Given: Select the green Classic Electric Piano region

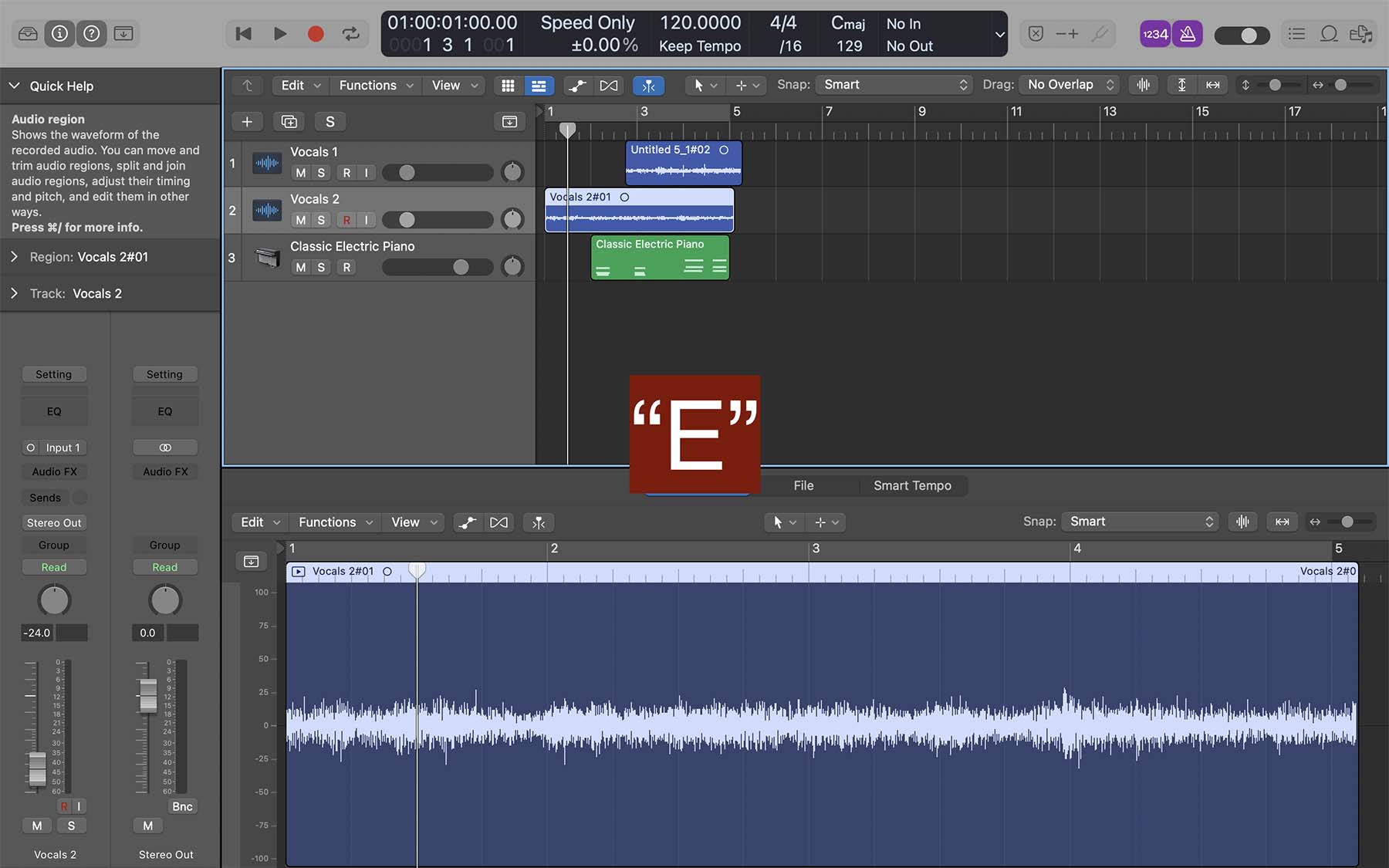Looking at the screenshot, I should (660, 257).
